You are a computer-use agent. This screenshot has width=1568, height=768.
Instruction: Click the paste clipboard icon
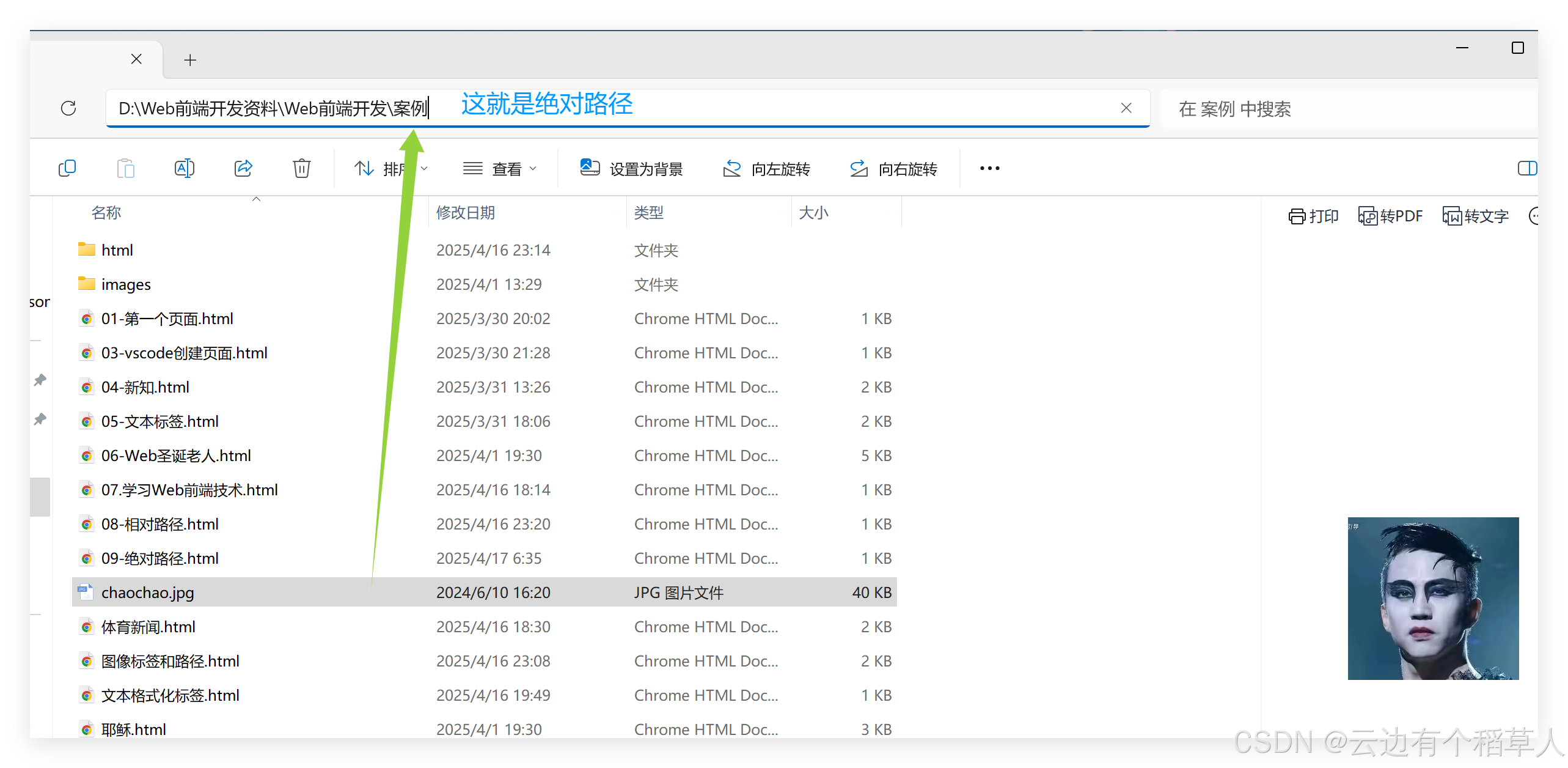(125, 168)
